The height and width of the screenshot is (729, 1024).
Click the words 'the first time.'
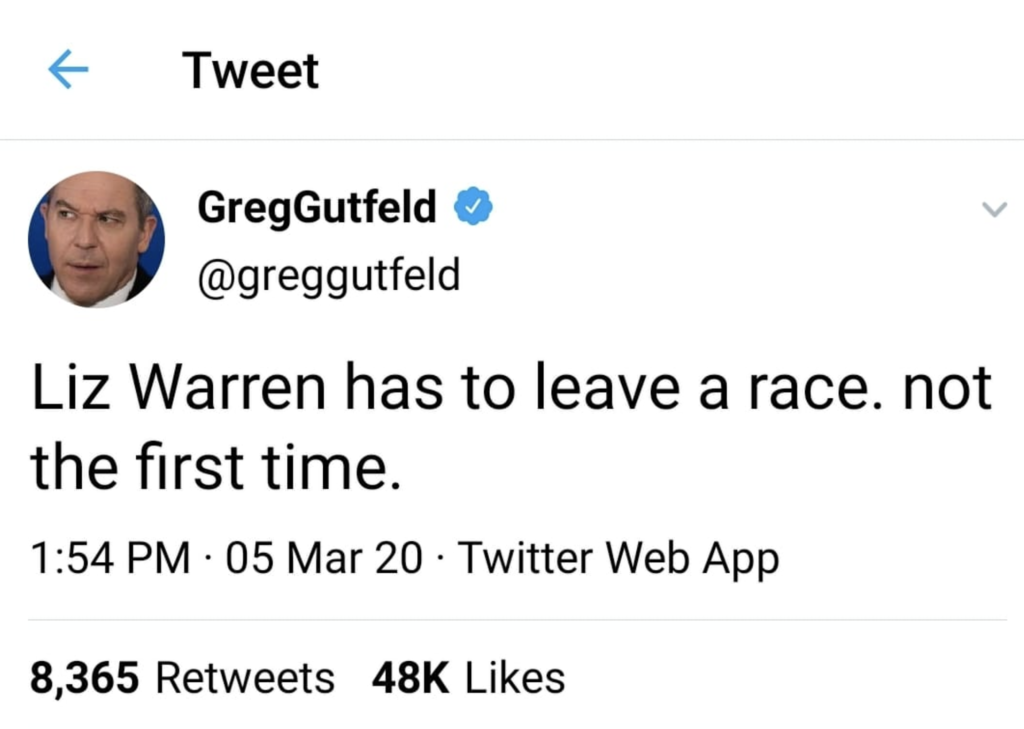(x=216, y=466)
